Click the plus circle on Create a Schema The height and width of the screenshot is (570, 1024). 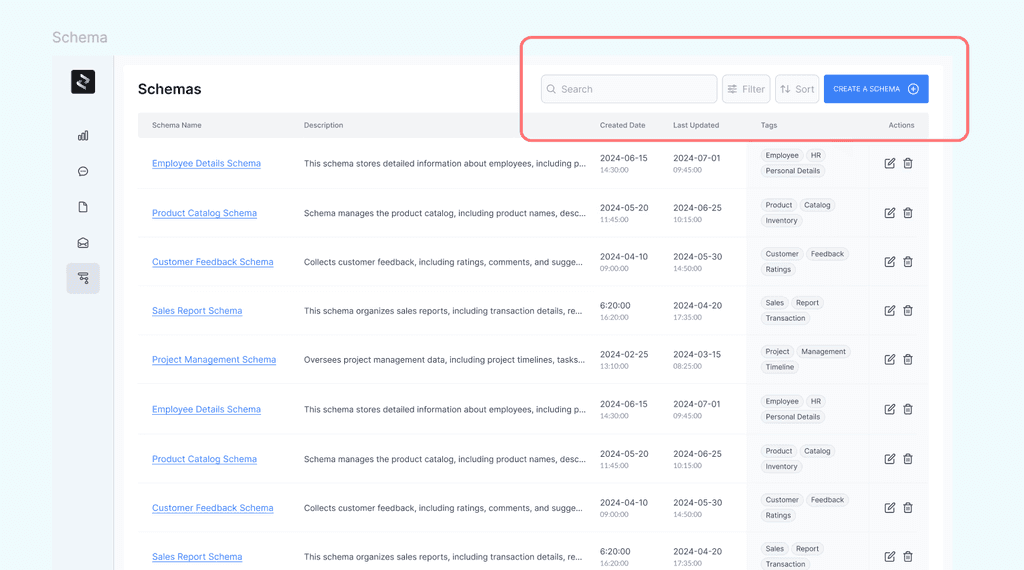pos(914,89)
